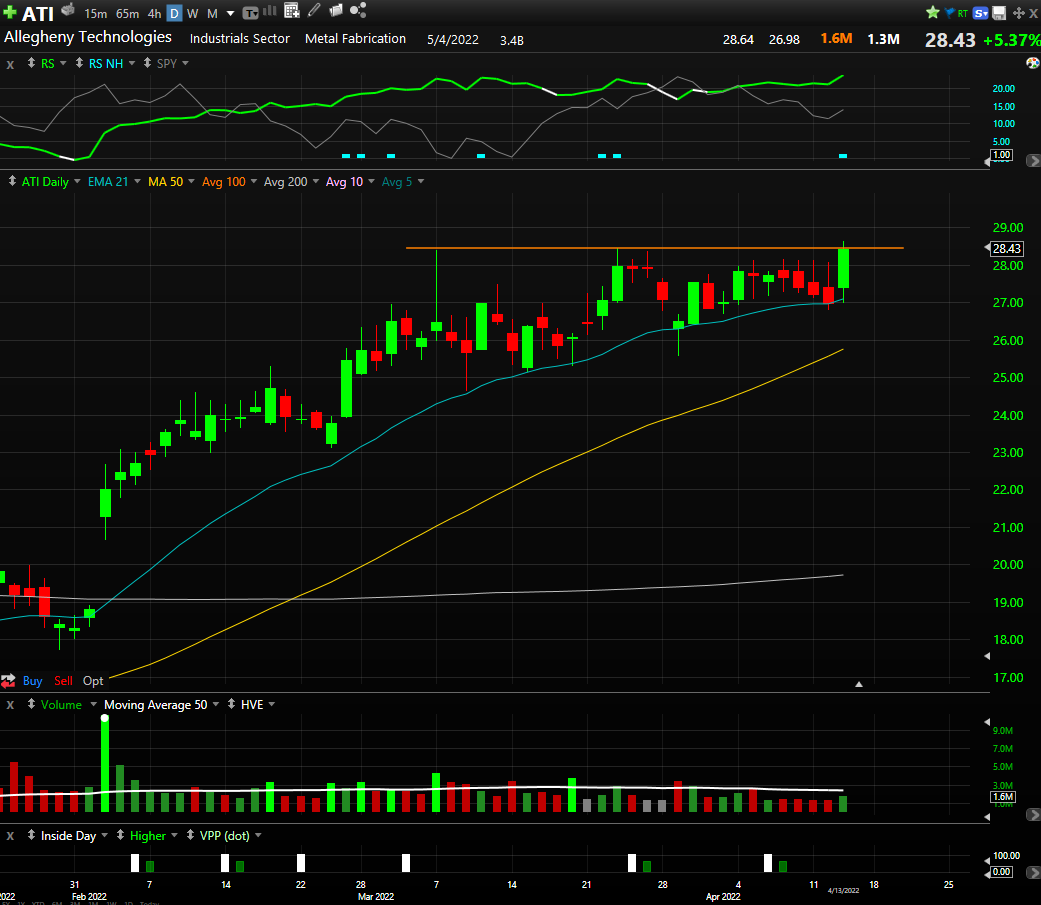This screenshot has width=1041, height=905.
Task: Open the MA 50 dropdown
Action: pos(191,181)
